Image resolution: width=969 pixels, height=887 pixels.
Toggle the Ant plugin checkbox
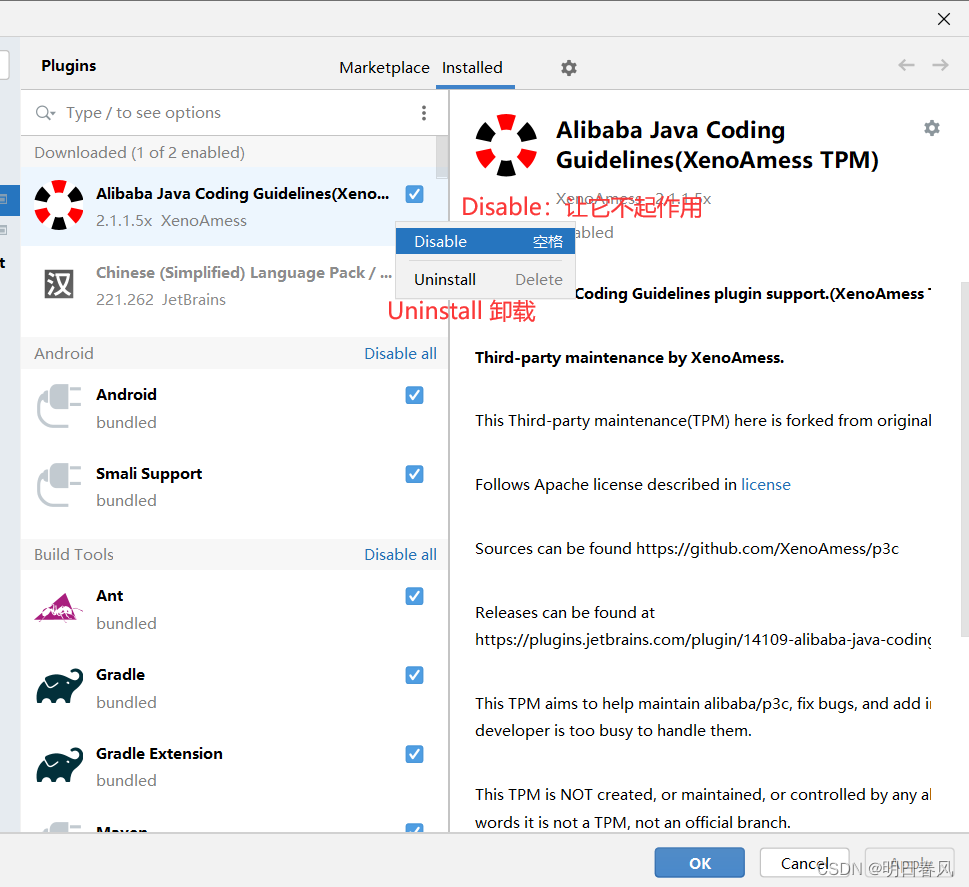414,596
